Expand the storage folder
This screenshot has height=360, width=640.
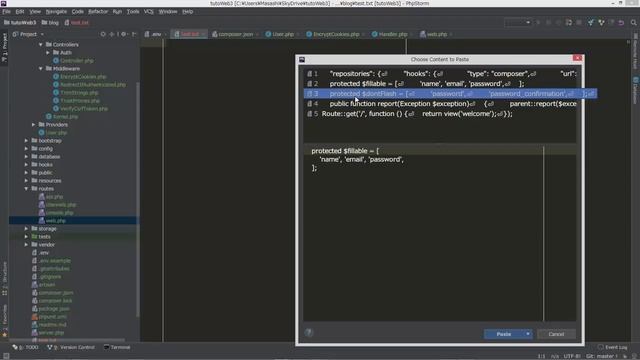point(26,229)
